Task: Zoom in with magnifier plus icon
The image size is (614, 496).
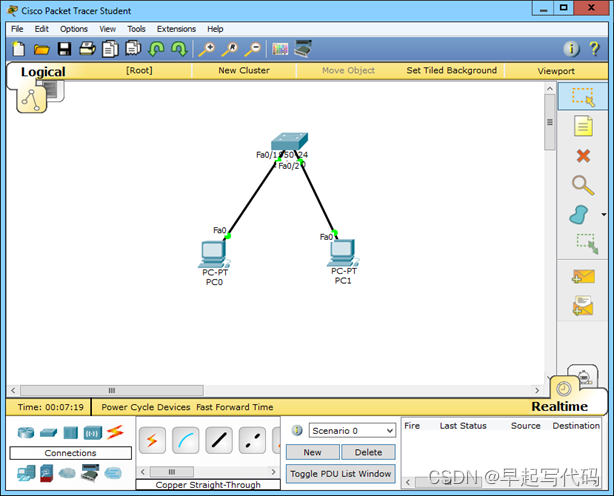Action: pyautogui.click(x=207, y=49)
